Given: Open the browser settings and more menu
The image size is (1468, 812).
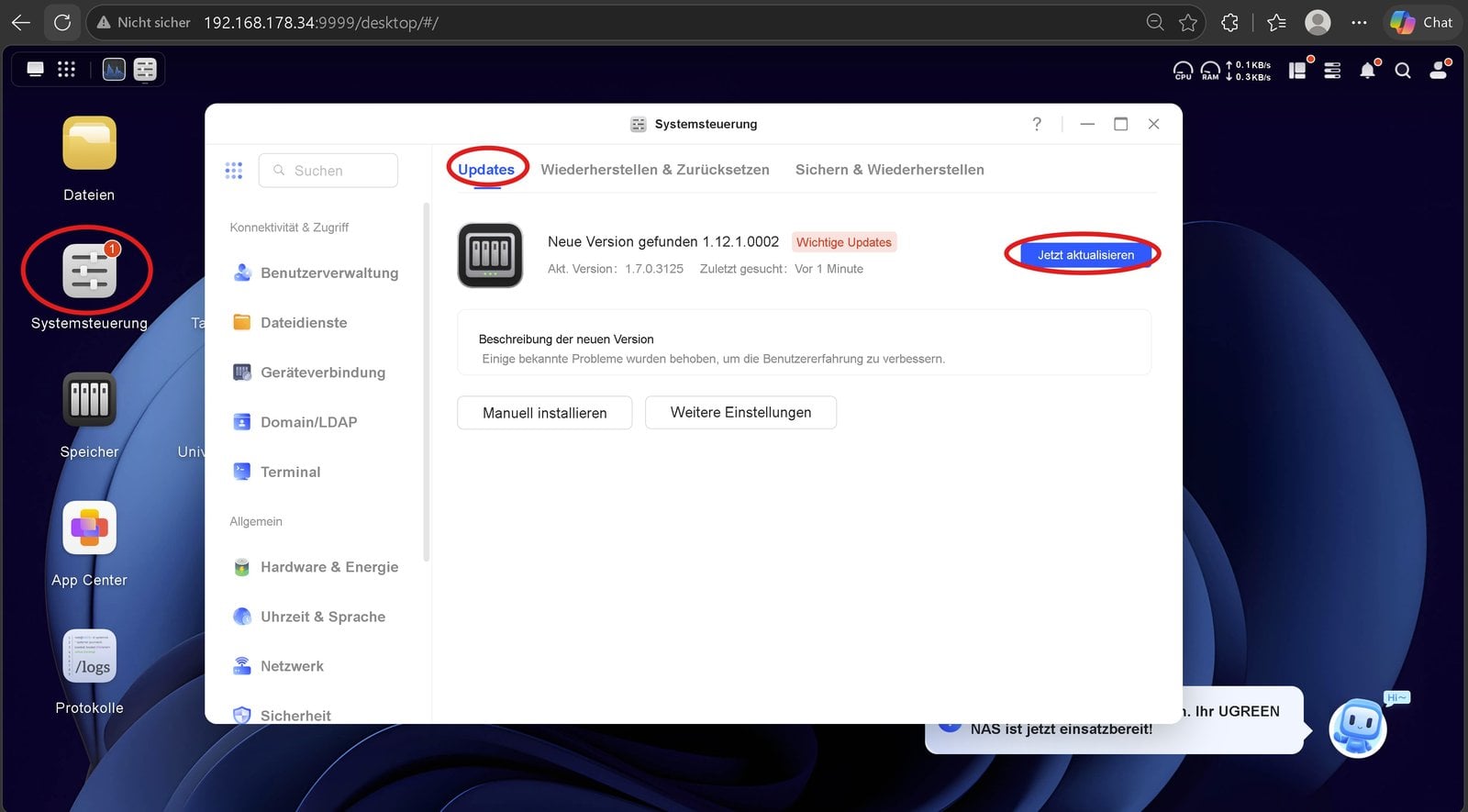Looking at the screenshot, I should pos(1359,22).
